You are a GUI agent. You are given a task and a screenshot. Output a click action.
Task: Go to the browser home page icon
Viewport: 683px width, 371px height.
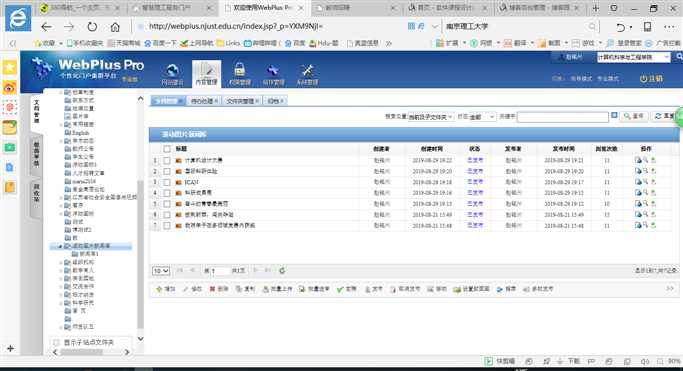(x=115, y=27)
